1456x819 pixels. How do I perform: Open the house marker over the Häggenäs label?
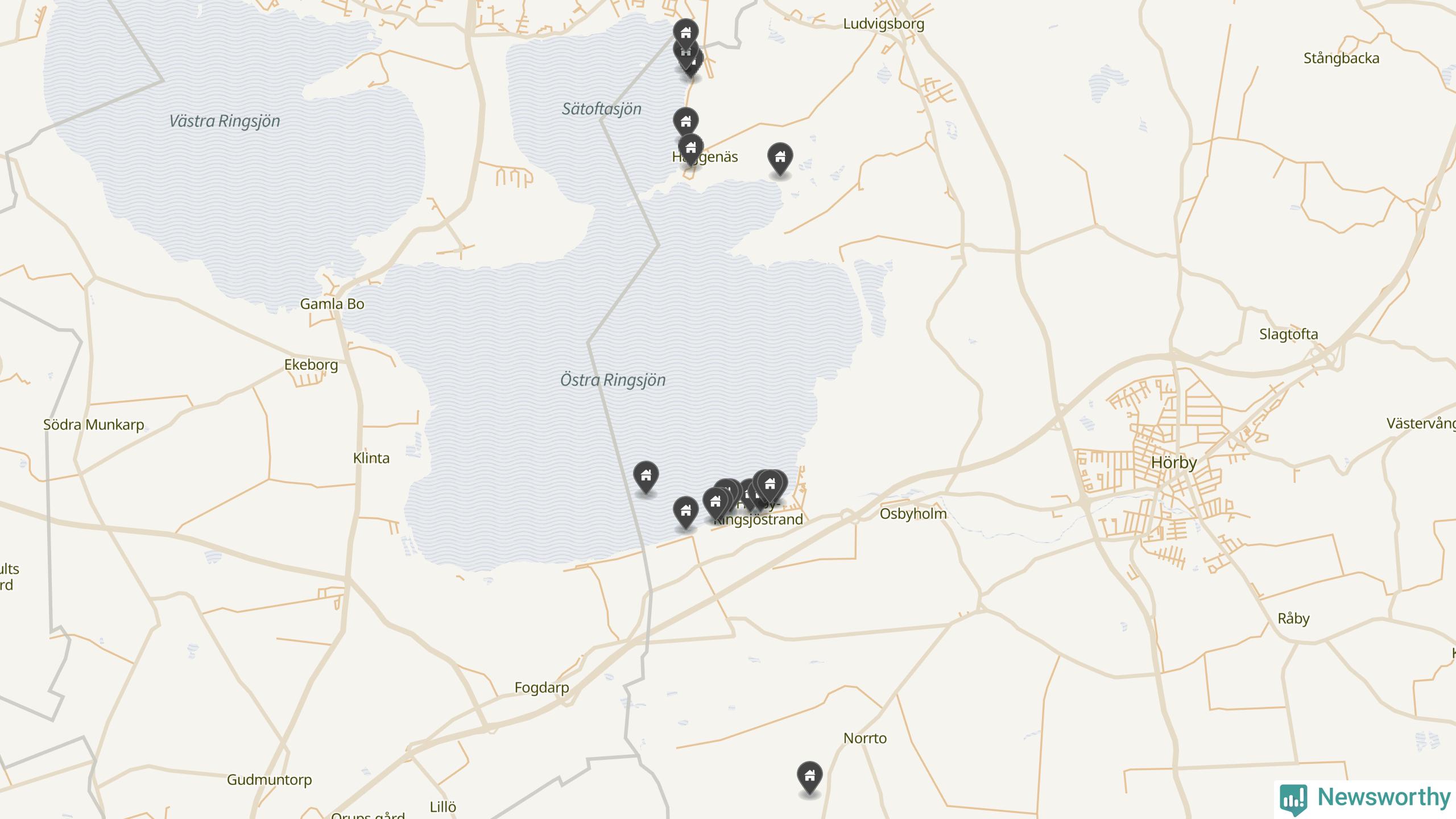pyautogui.click(x=690, y=150)
